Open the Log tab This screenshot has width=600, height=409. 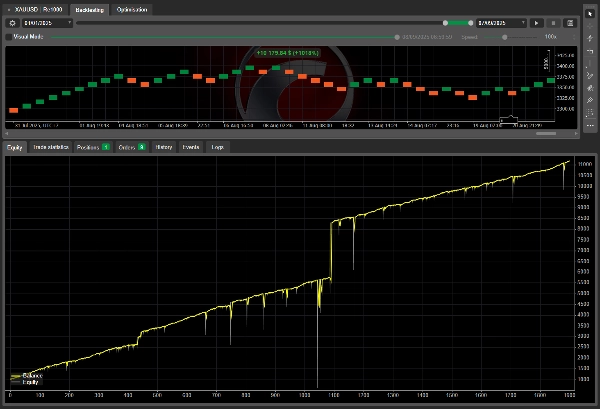[x=216, y=147]
